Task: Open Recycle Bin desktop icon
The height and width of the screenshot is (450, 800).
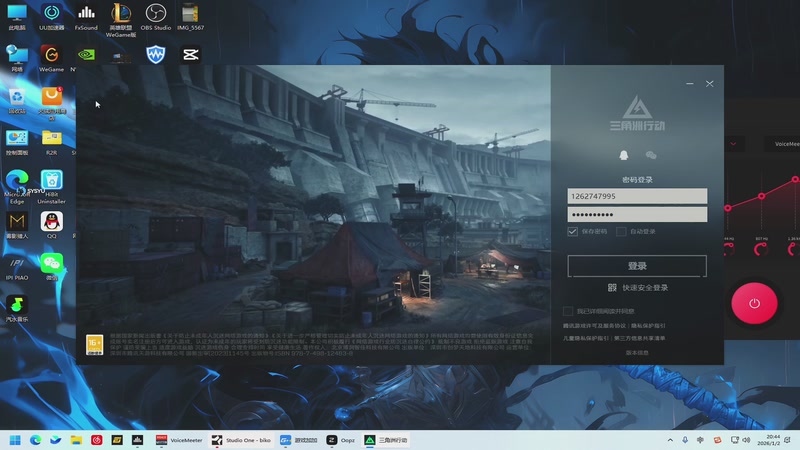Action: coord(17,101)
